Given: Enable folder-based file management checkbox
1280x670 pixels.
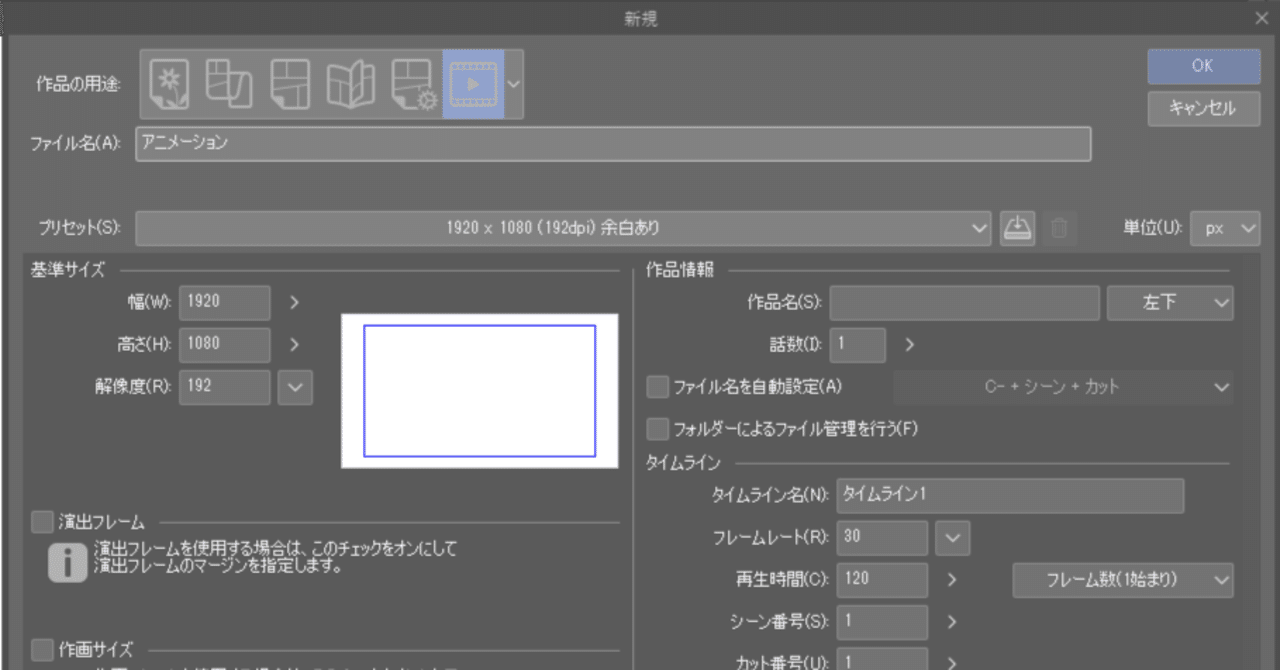Looking at the screenshot, I should [x=657, y=428].
